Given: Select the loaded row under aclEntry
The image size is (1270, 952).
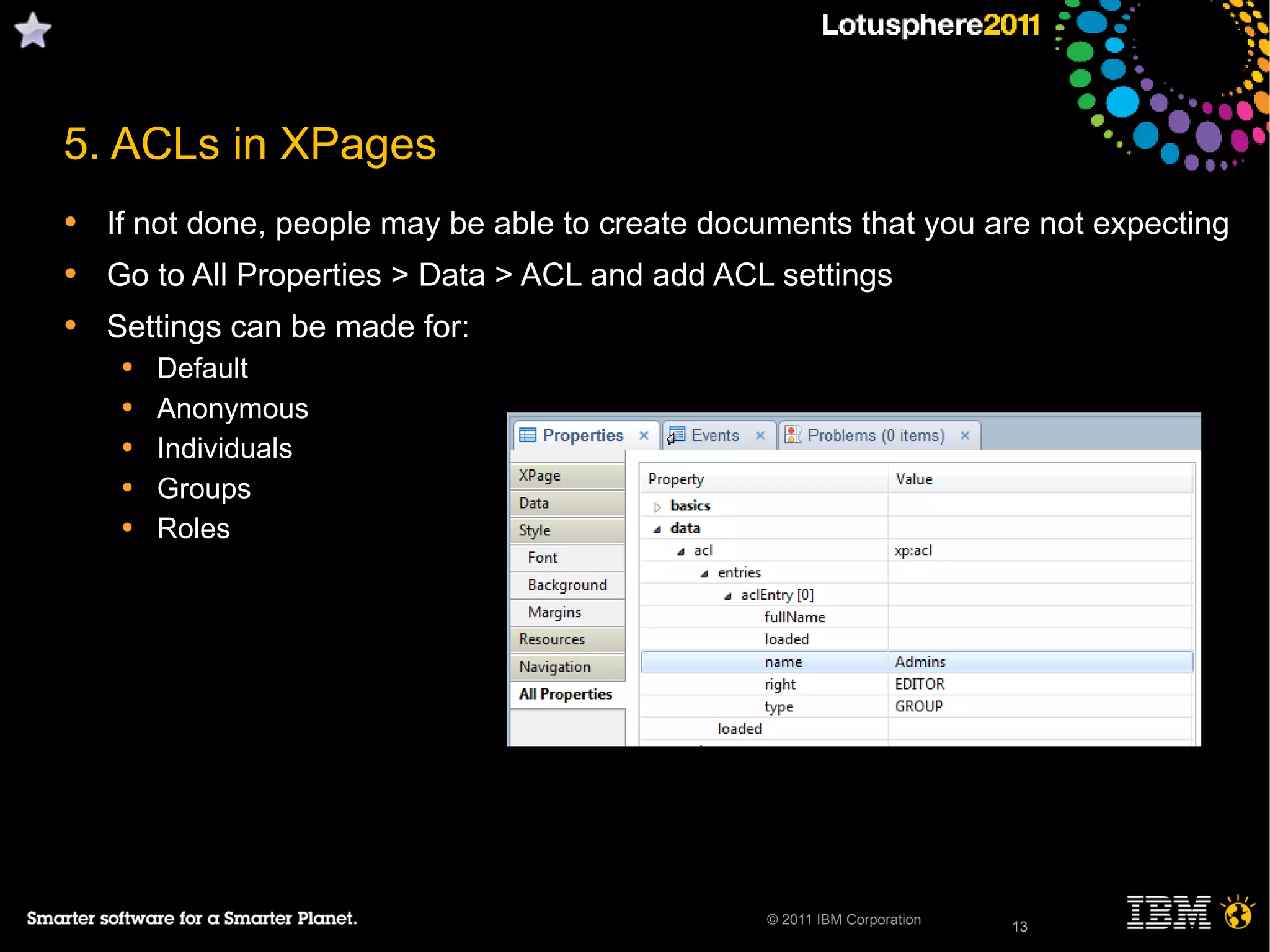Looking at the screenshot, I should click(x=917, y=639).
